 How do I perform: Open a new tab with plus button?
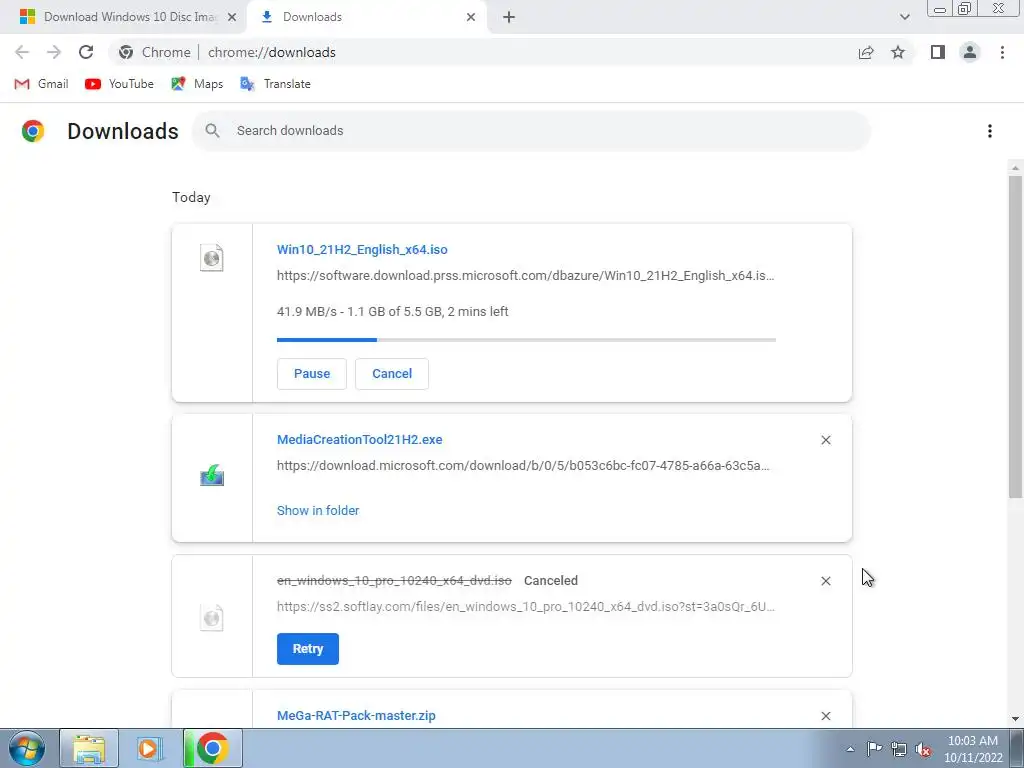coord(509,17)
